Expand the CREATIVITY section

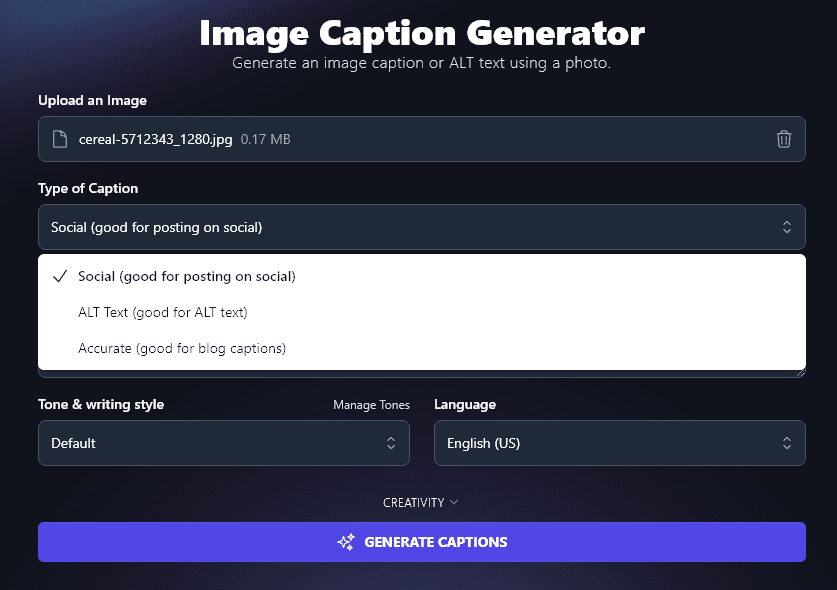421,502
